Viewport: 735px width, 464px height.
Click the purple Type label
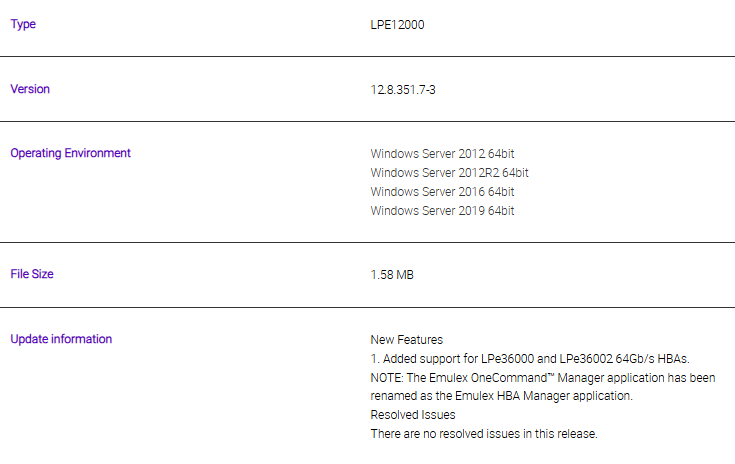23,24
